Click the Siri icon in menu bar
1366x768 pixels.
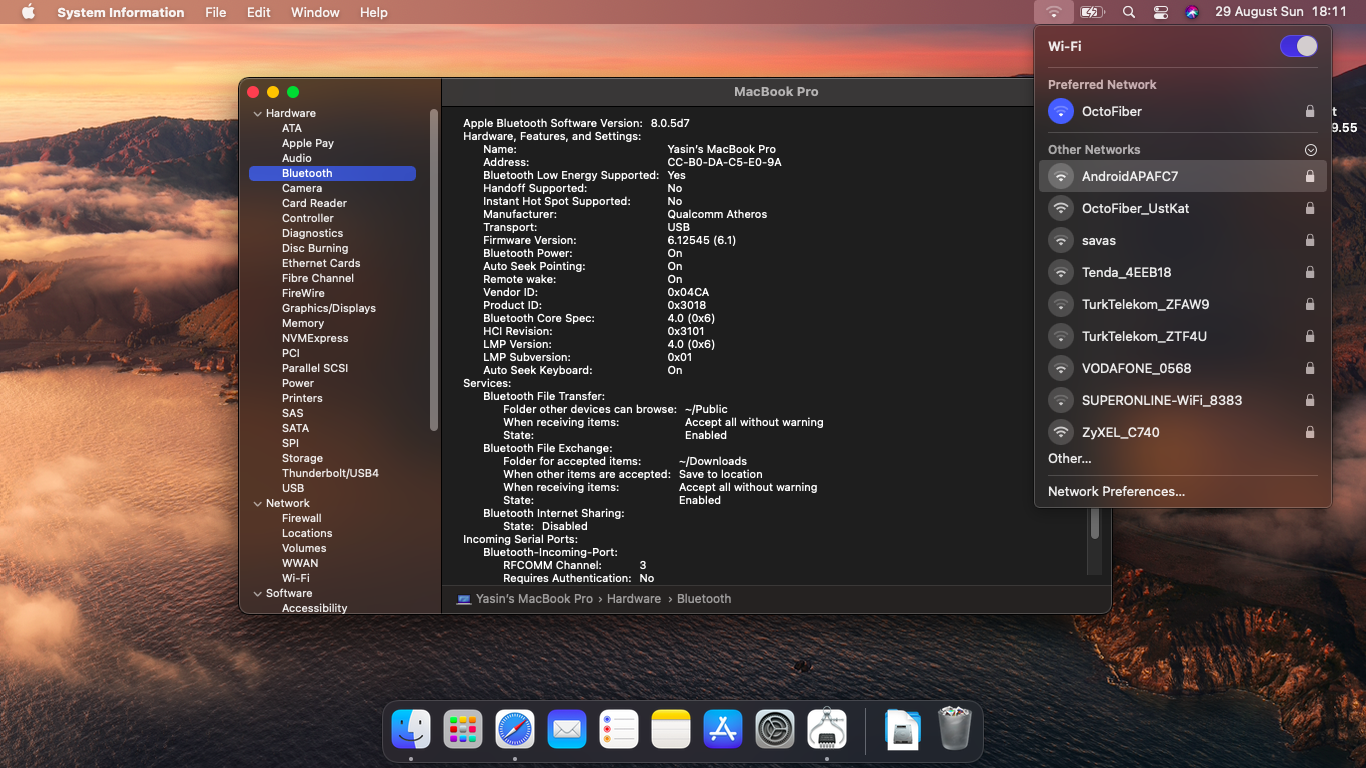(x=1191, y=12)
